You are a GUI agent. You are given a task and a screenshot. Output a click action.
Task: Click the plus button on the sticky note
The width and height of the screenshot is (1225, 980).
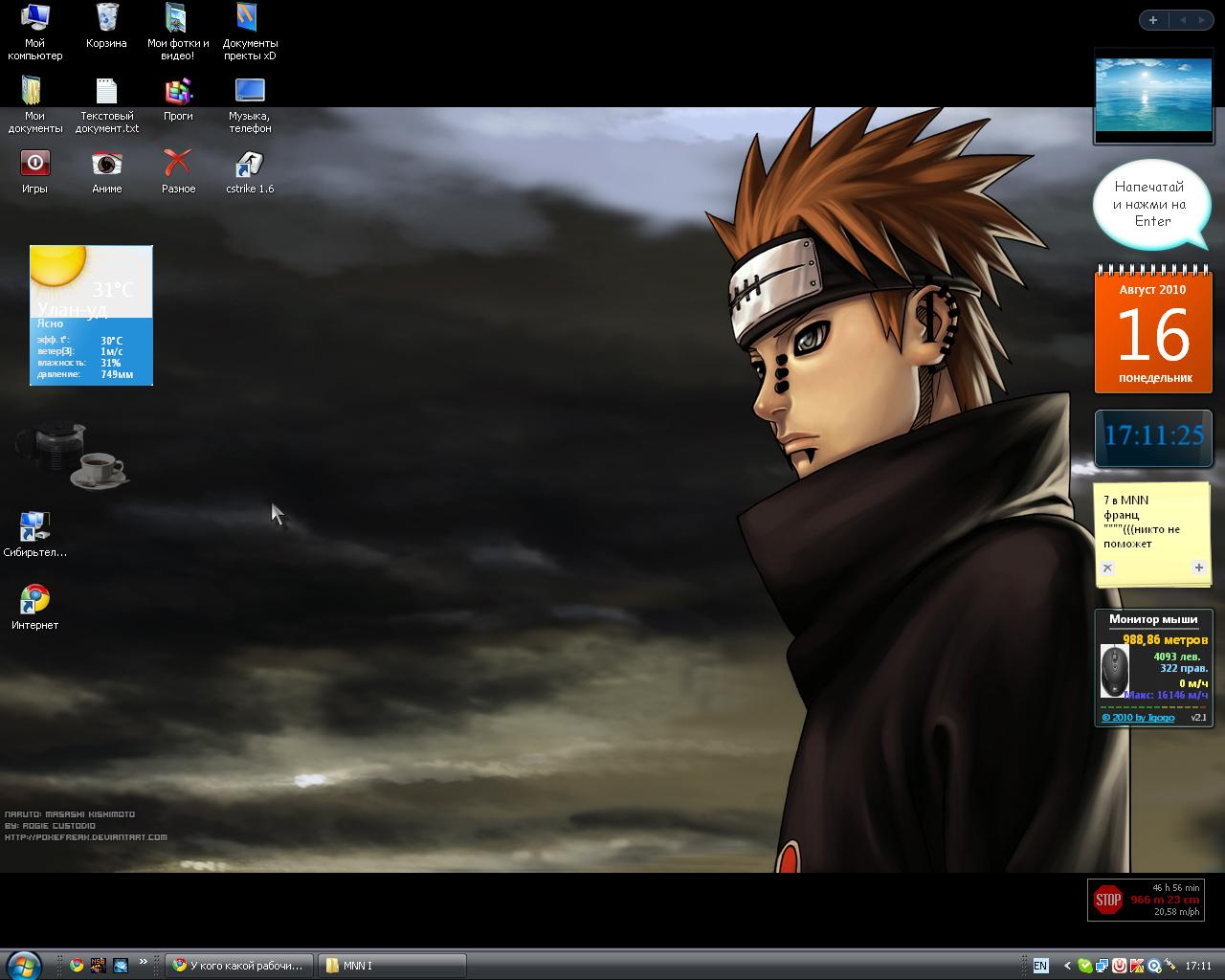point(1198,568)
